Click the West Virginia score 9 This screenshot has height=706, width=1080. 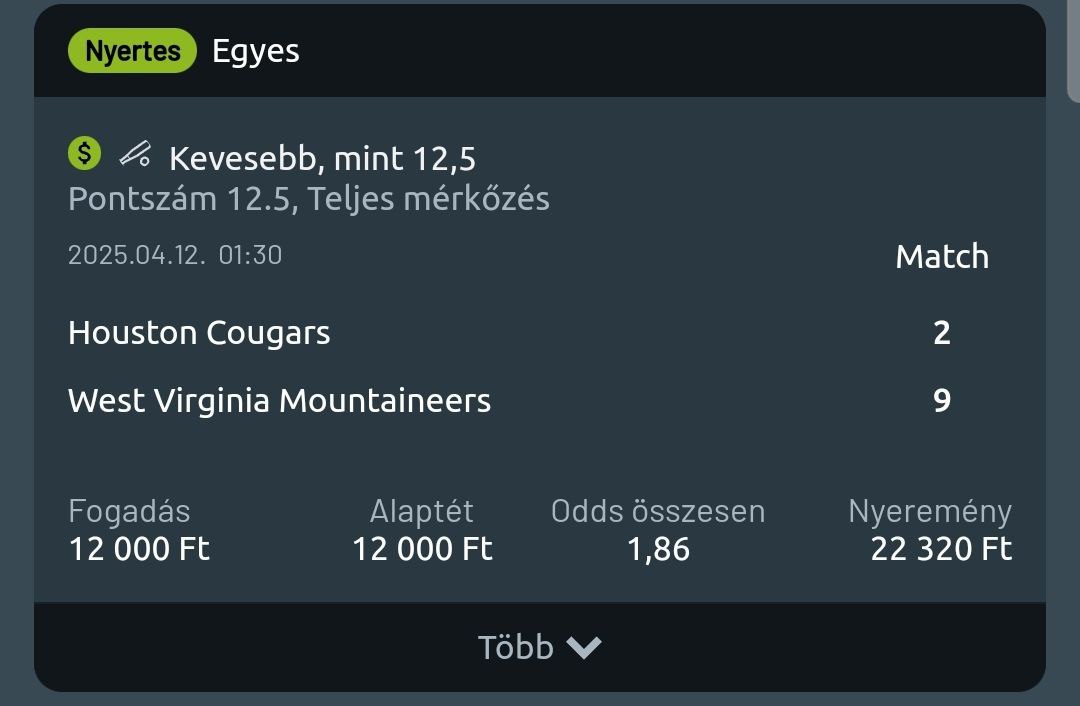(941, 401)
